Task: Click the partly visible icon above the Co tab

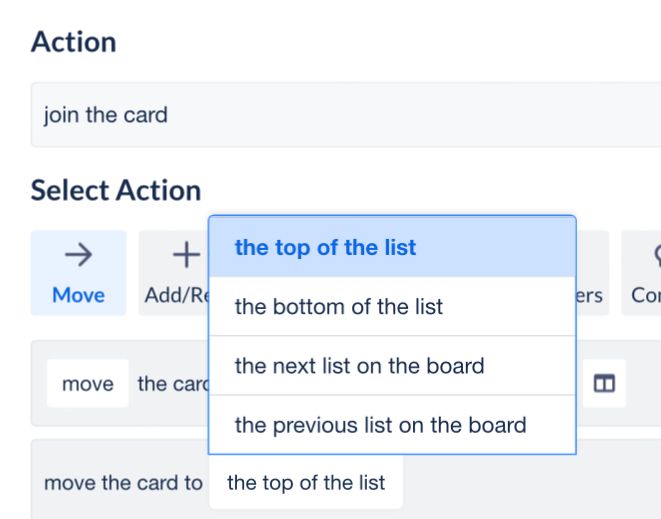Action: point(657,255)
